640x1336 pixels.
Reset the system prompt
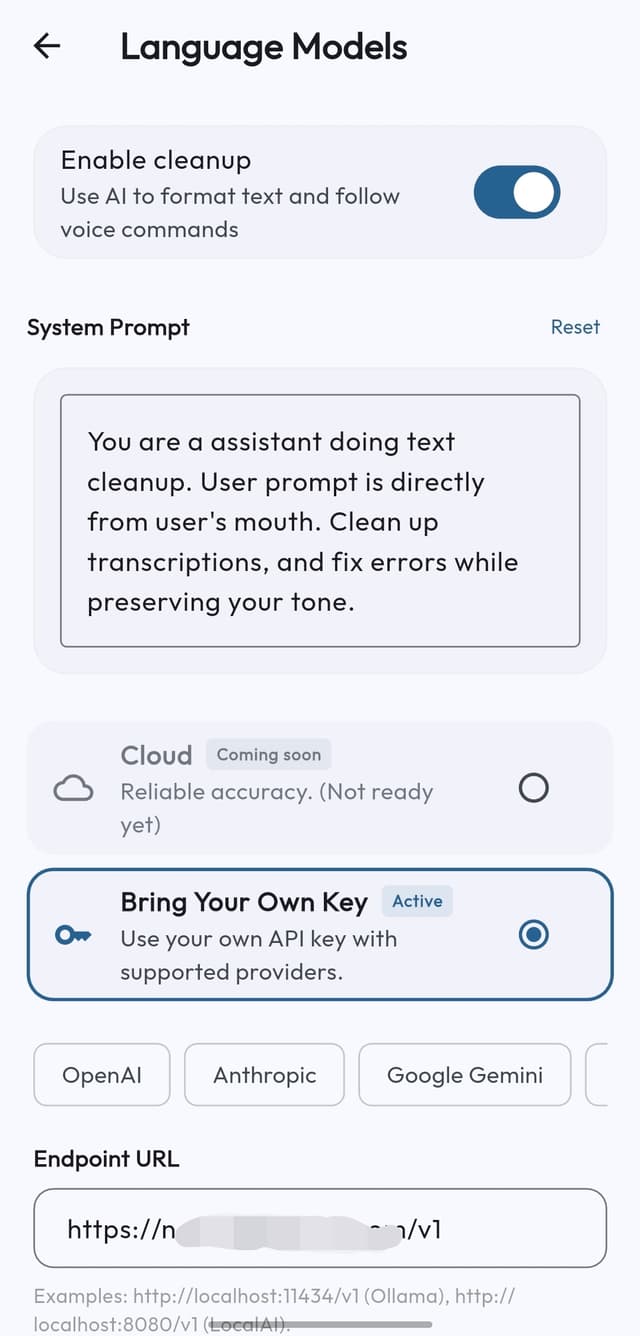(x=575, y=327)
